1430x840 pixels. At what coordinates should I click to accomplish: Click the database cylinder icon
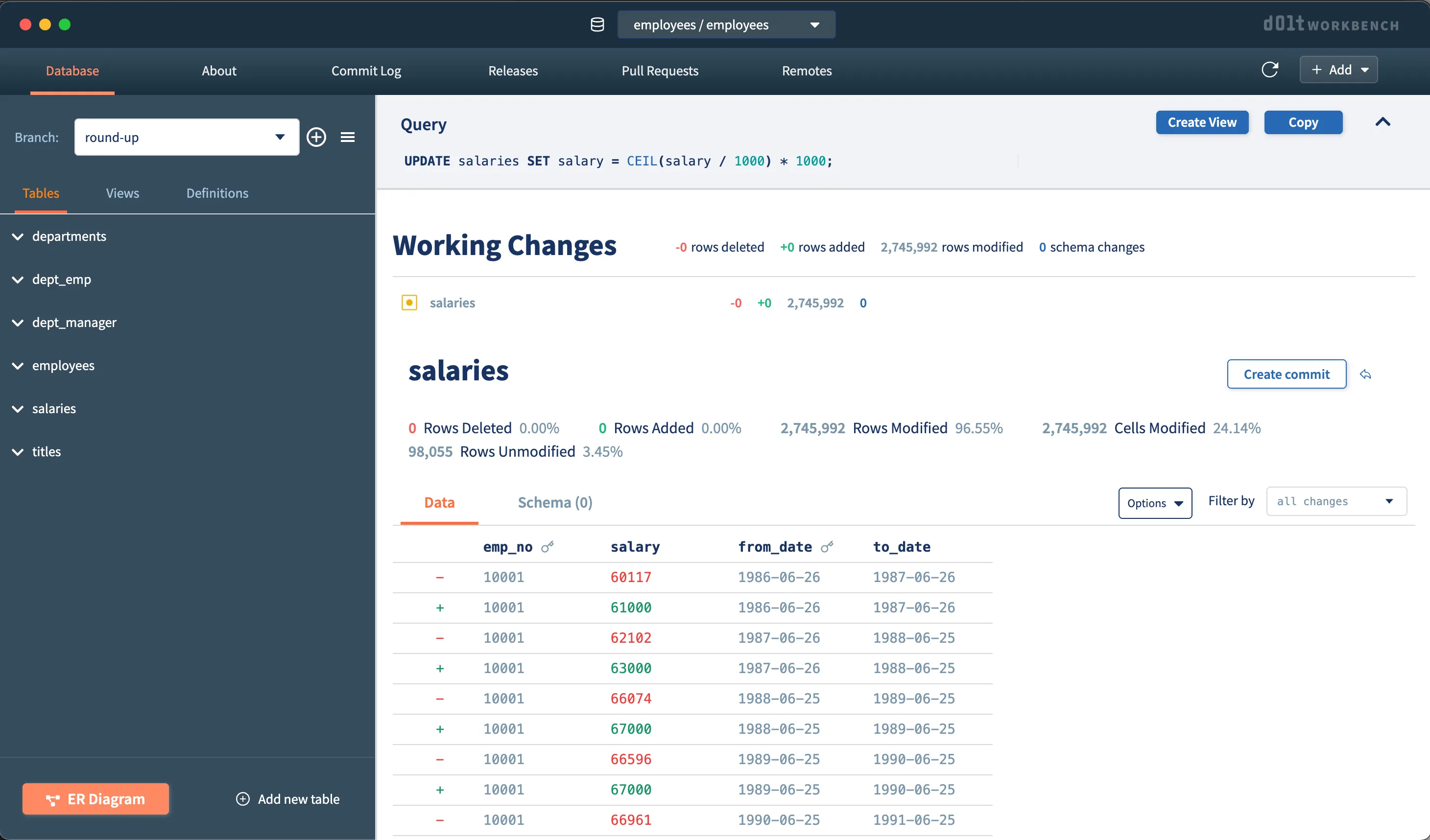pos(597,24)
